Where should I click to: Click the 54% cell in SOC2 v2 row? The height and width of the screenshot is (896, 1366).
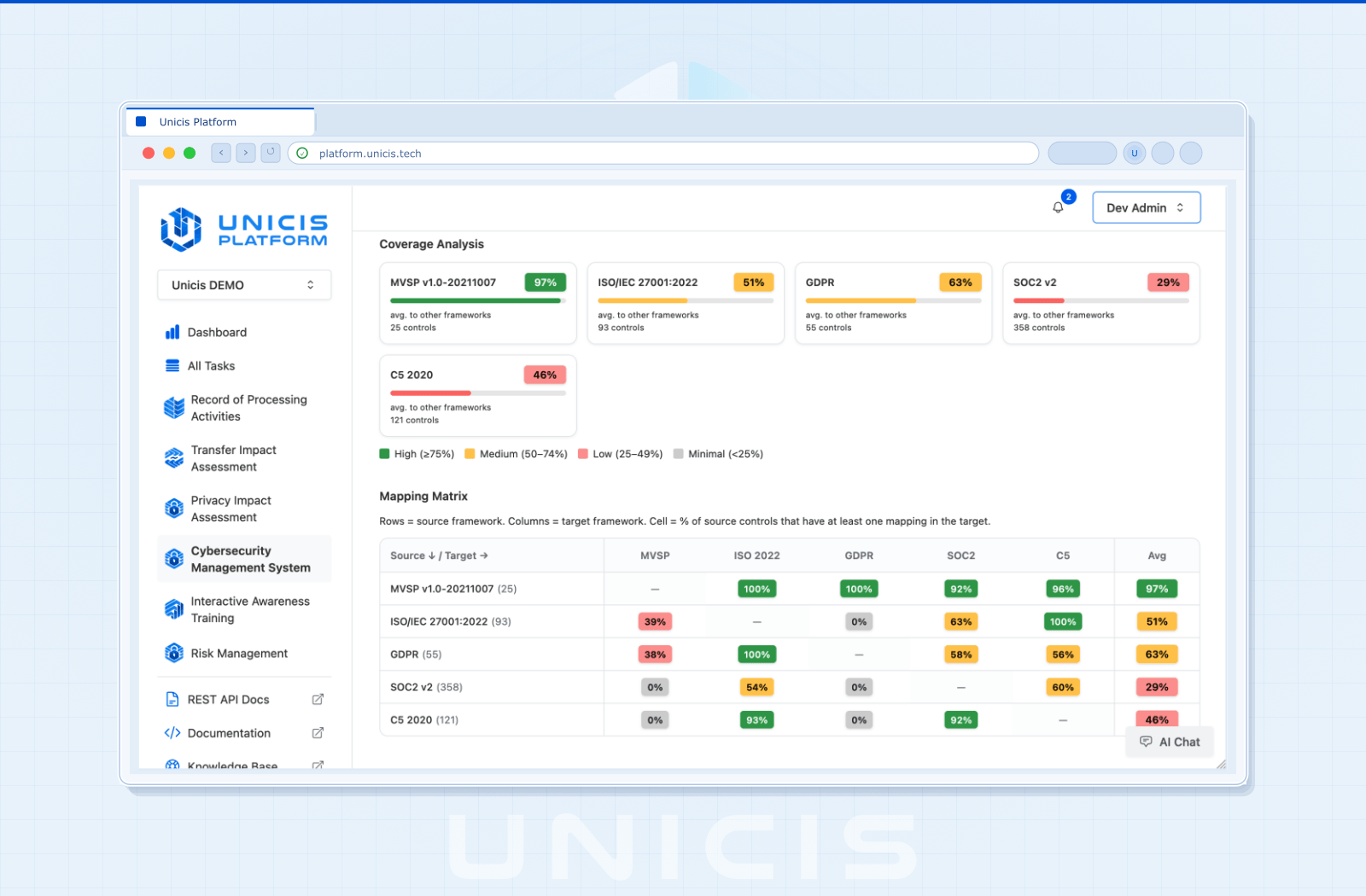click(x=757, y=687)
